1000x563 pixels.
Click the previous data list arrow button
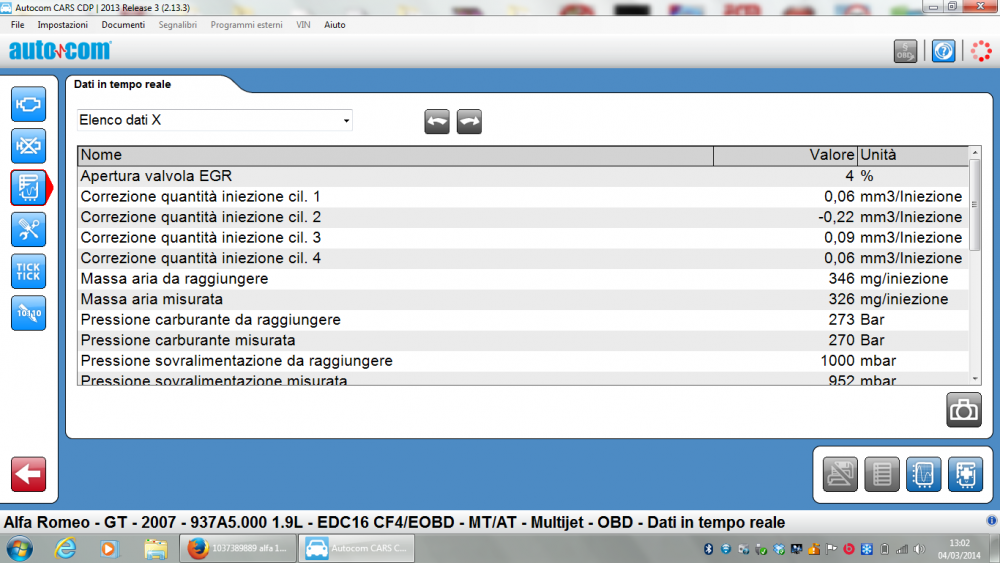click(x=437, y=121)
